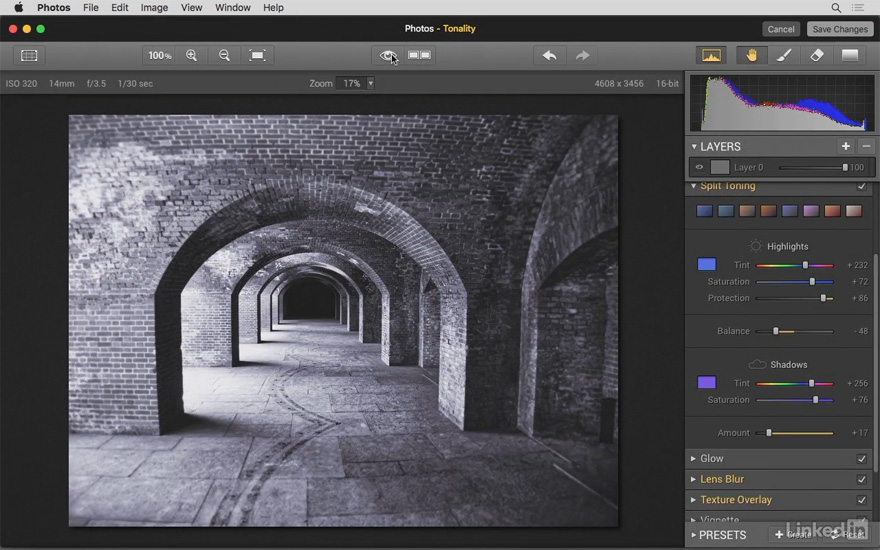The image size is (880, 550).
Task: Hide Layer 0 visibility eye
Action: coord(699,167)
